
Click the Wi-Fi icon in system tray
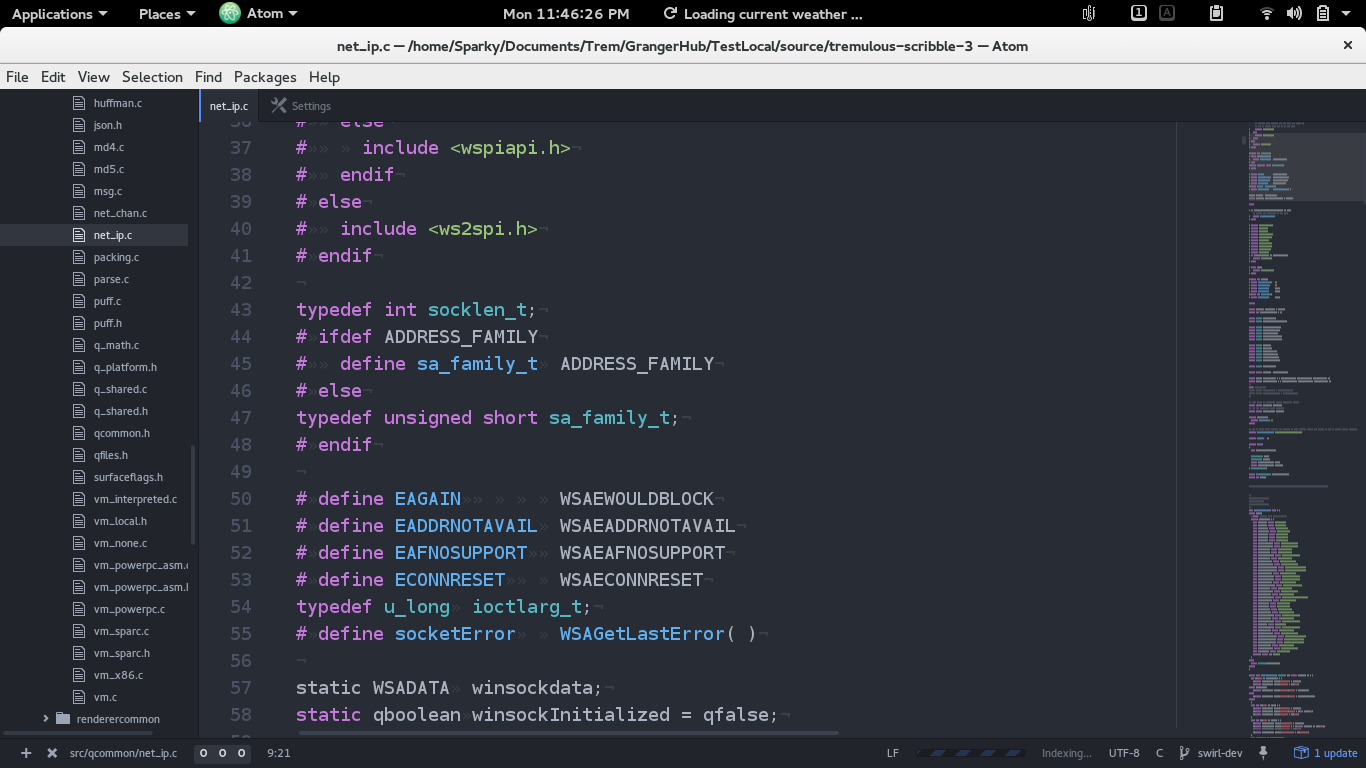click(1267, 14)
